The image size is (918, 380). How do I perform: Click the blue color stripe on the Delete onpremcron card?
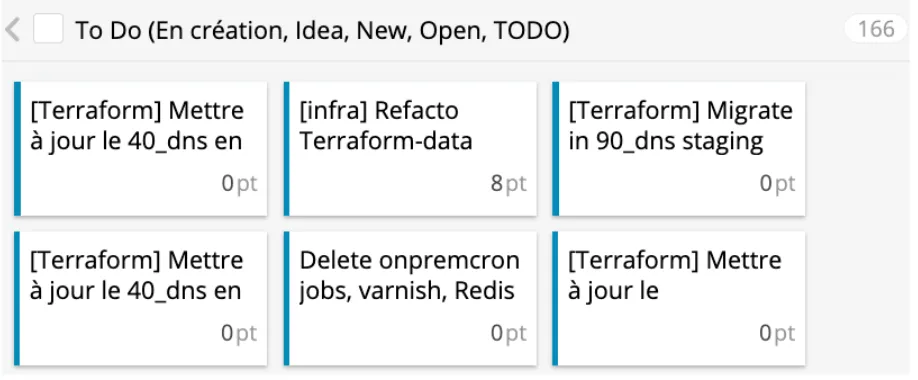click(286, 299)
